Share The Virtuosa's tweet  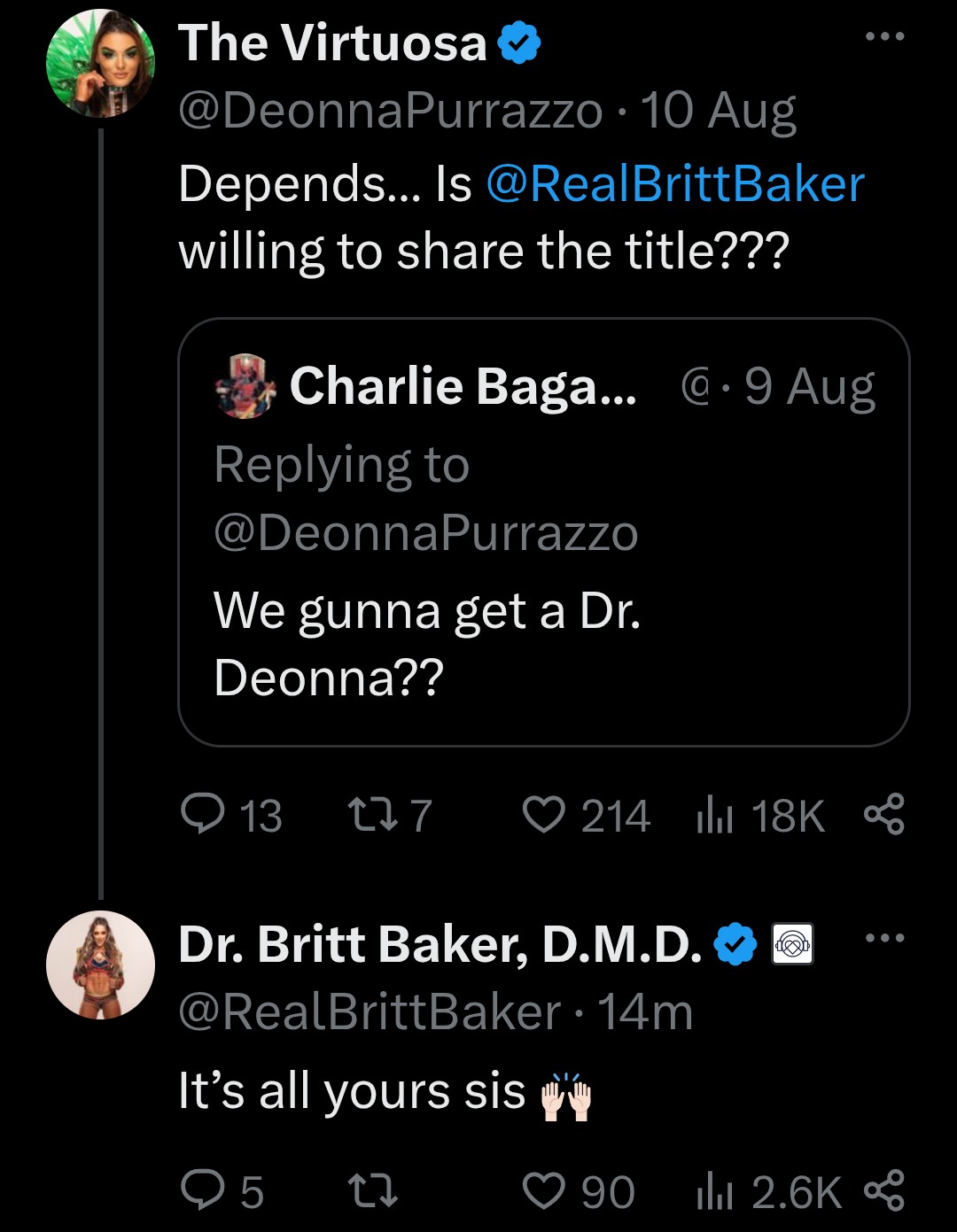[x=883, y=815]
